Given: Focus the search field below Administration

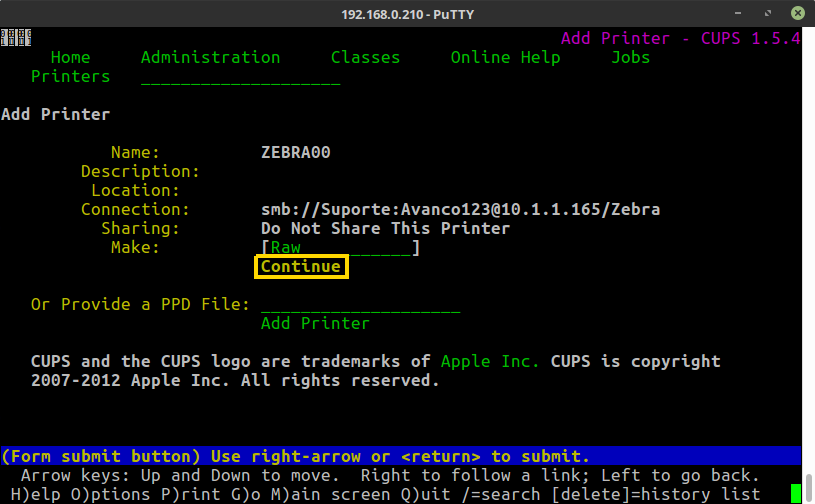Looking at the screenshot, I should point(240,78).
